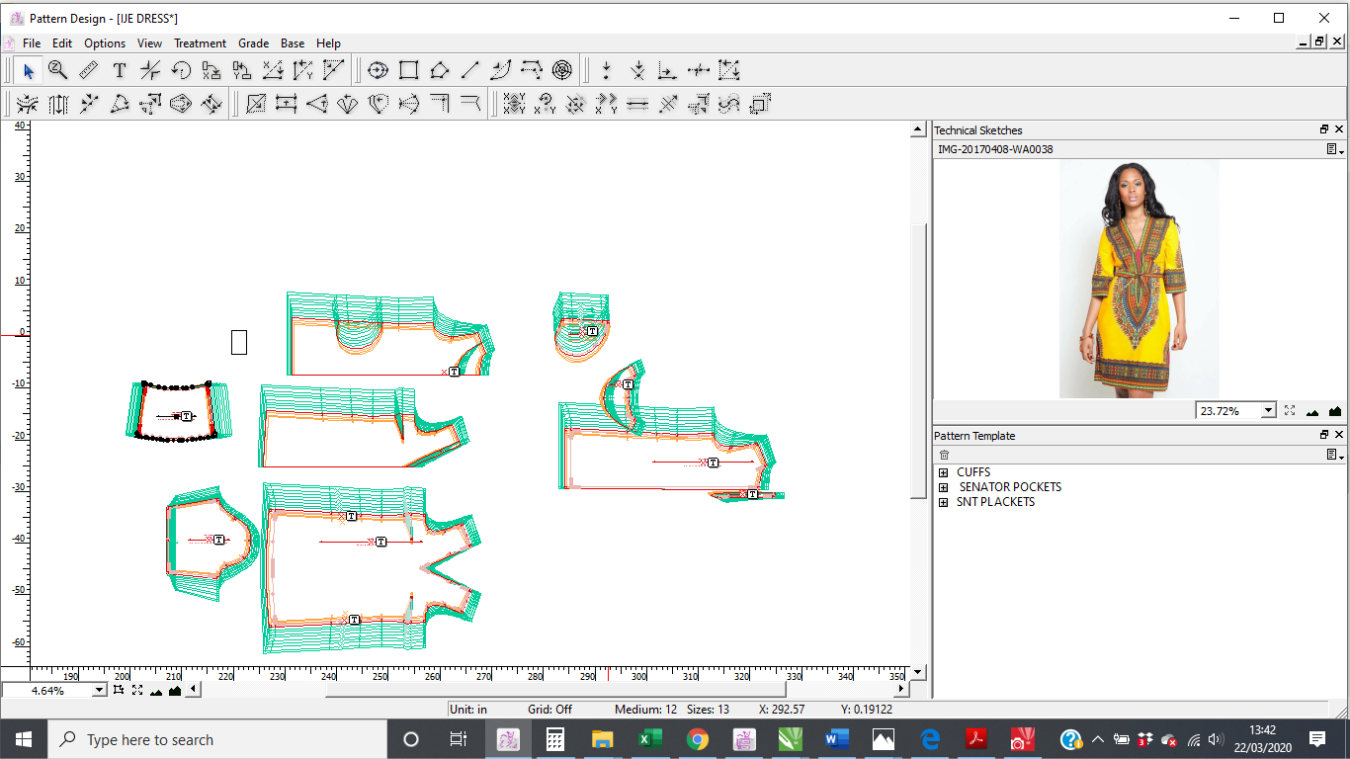Click fit-to-view icon under technical sketch

pos(1290,411)
